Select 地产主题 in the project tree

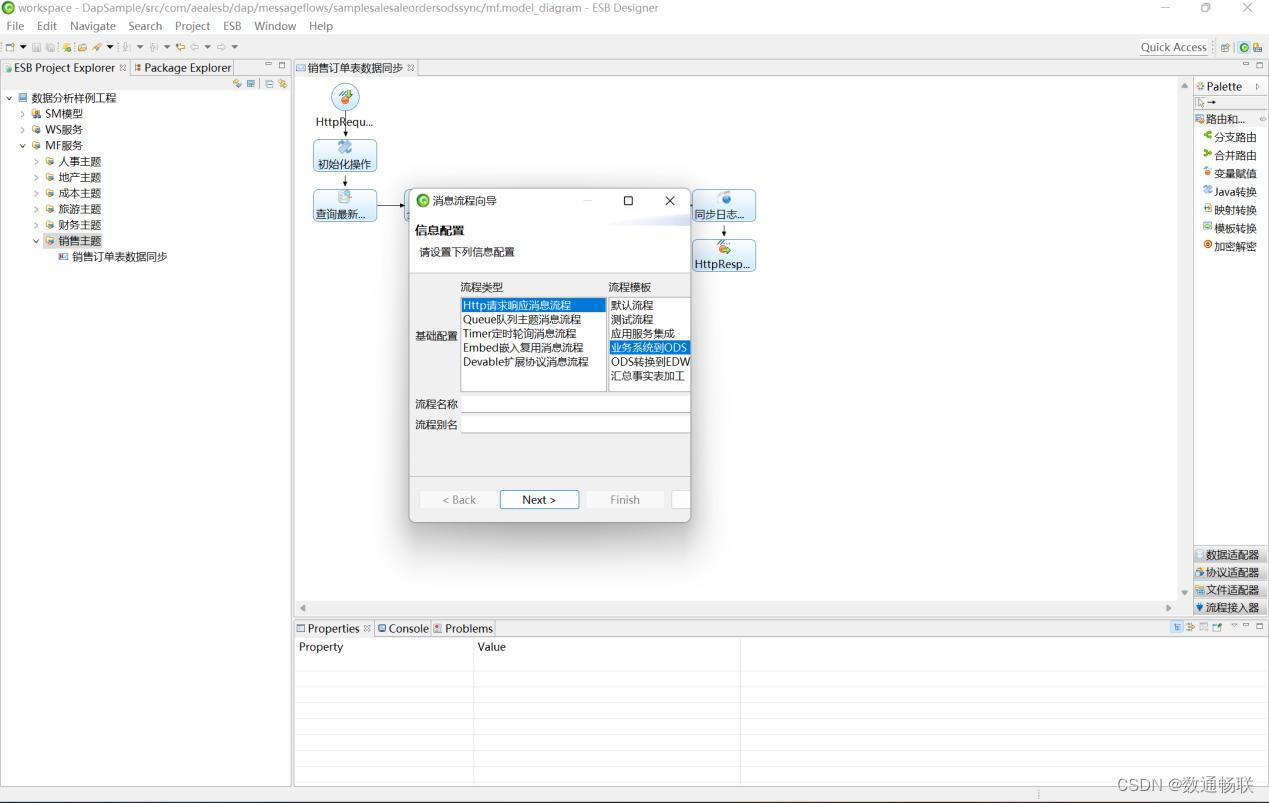pyautogui.click(x=79, y=177)
